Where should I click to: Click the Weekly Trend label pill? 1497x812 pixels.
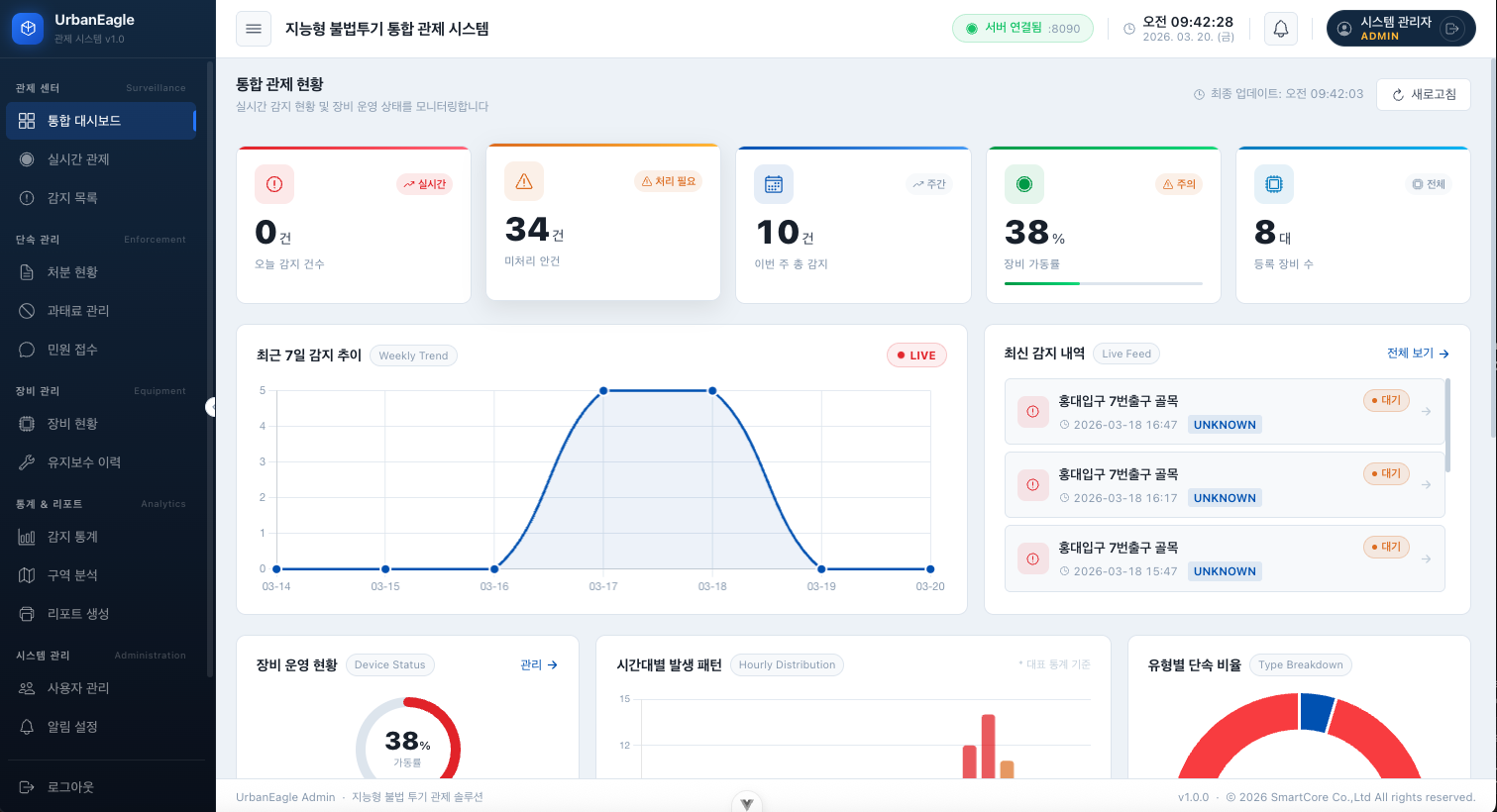413,355
